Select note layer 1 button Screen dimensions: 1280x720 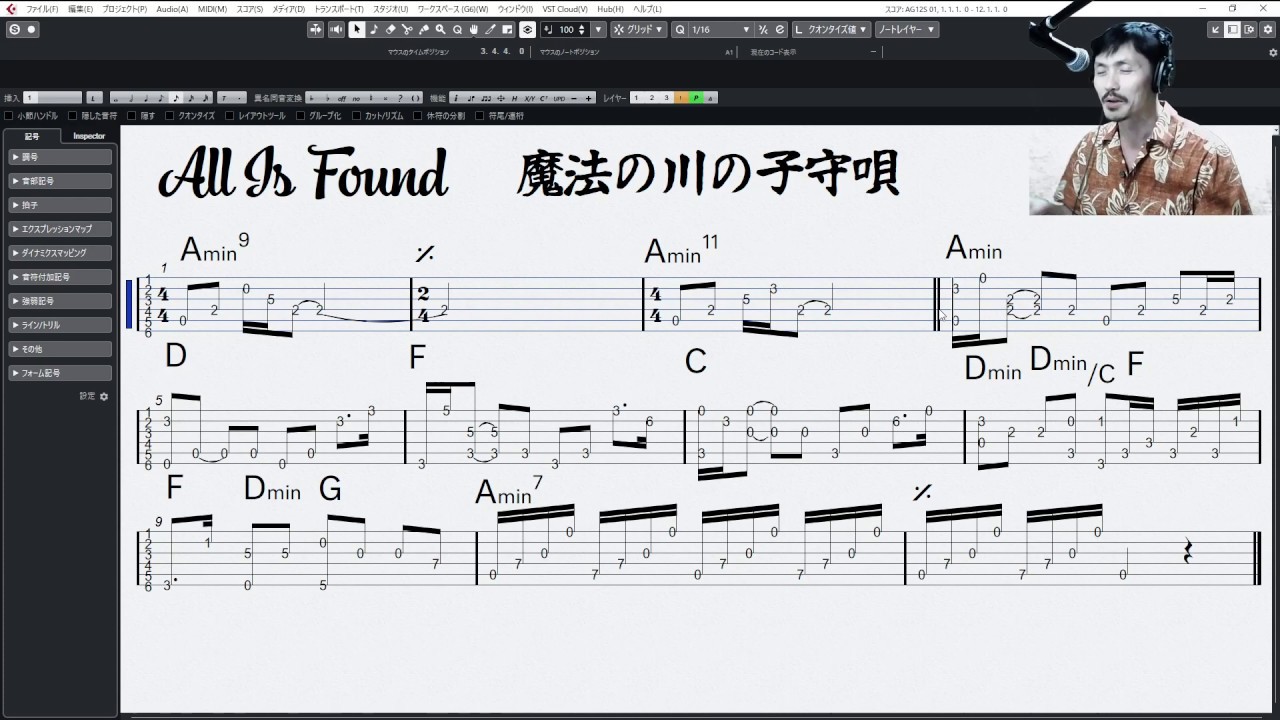click(637, 97)
